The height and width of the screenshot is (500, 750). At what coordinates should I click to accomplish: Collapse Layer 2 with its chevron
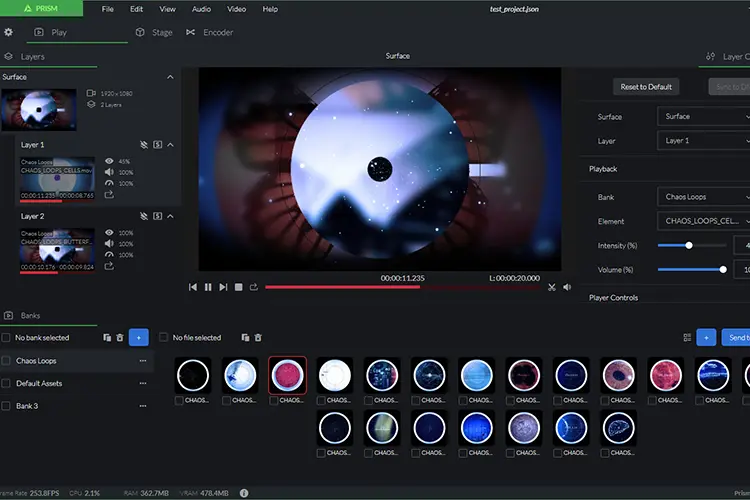(171, 216)
